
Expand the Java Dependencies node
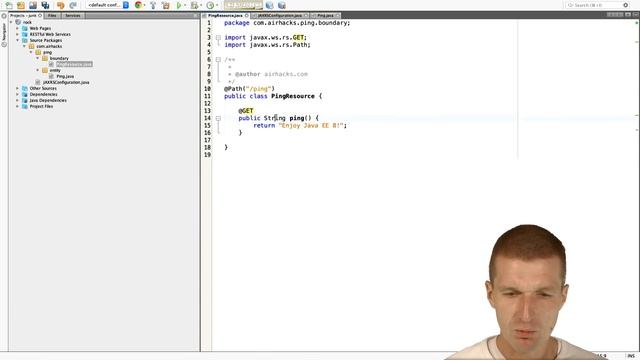pos(18,100)
